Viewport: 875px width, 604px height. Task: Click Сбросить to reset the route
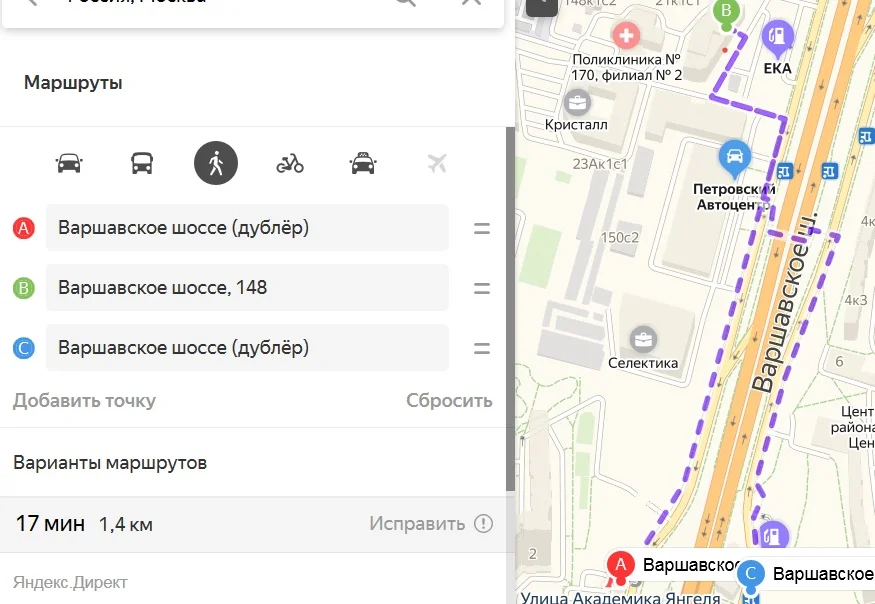pyautogui.click(x=449, y=401)
